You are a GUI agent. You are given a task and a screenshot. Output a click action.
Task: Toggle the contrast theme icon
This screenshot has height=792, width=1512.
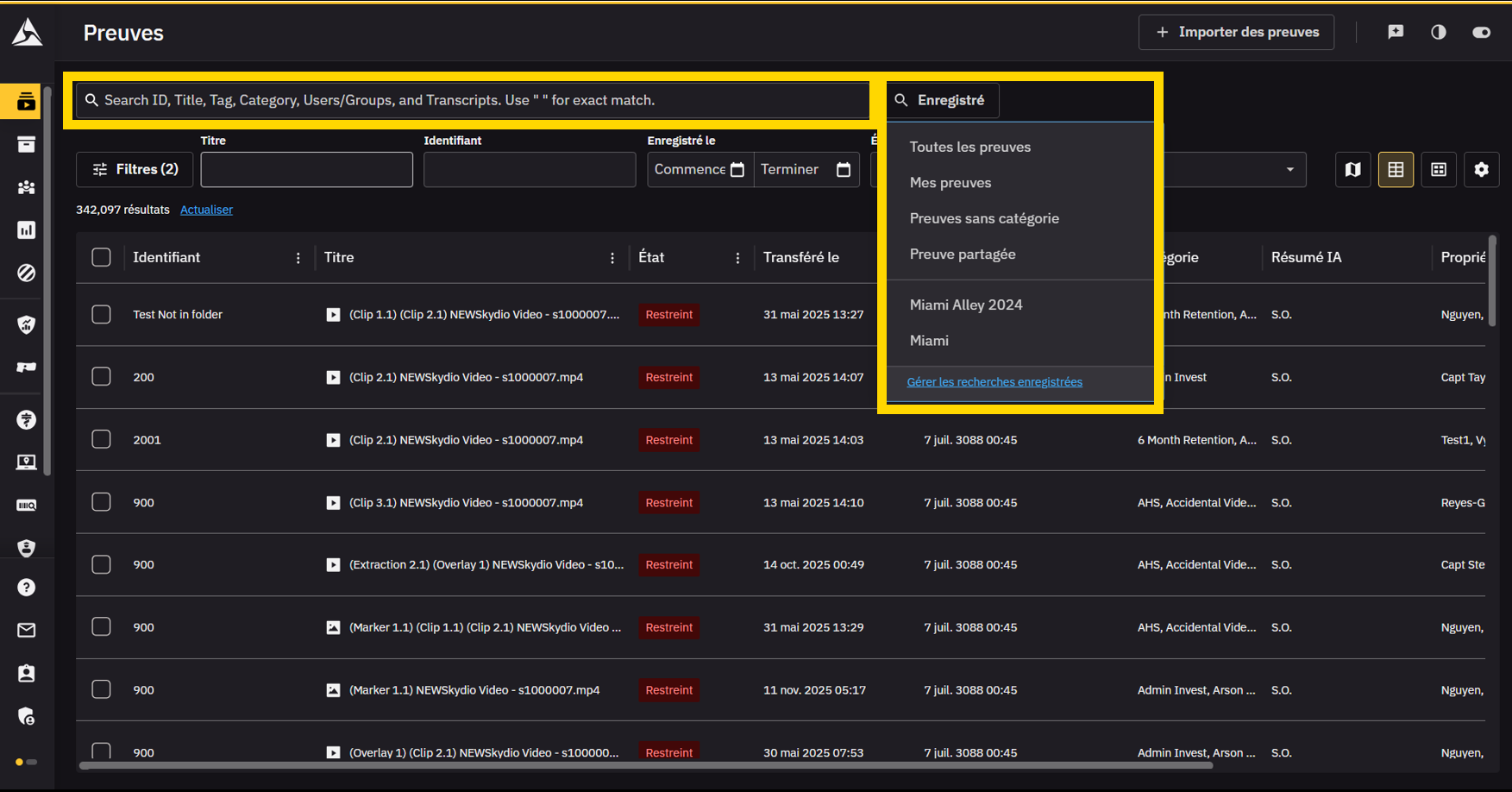point(1438,32)
